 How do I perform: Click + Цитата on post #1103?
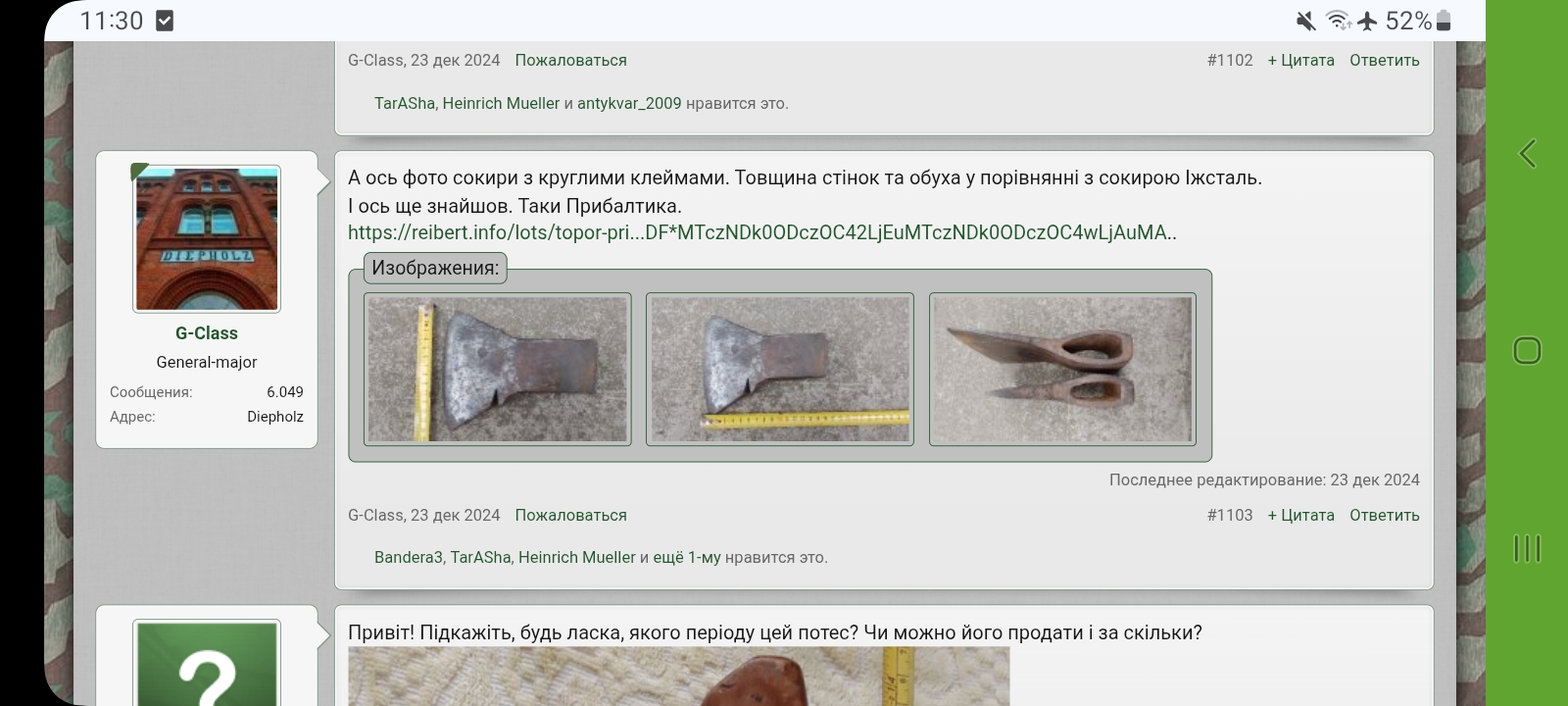(x=1300, y=515)
